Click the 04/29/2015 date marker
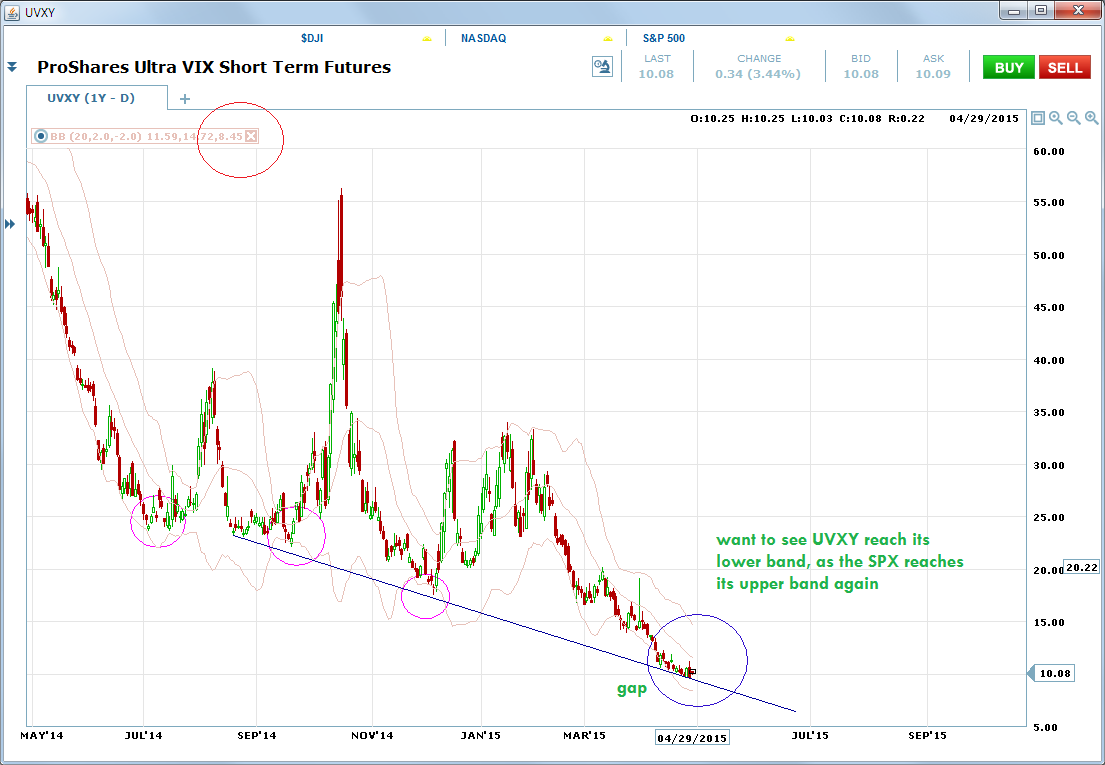Viewport: 1105px width, 765px height. 691,738
